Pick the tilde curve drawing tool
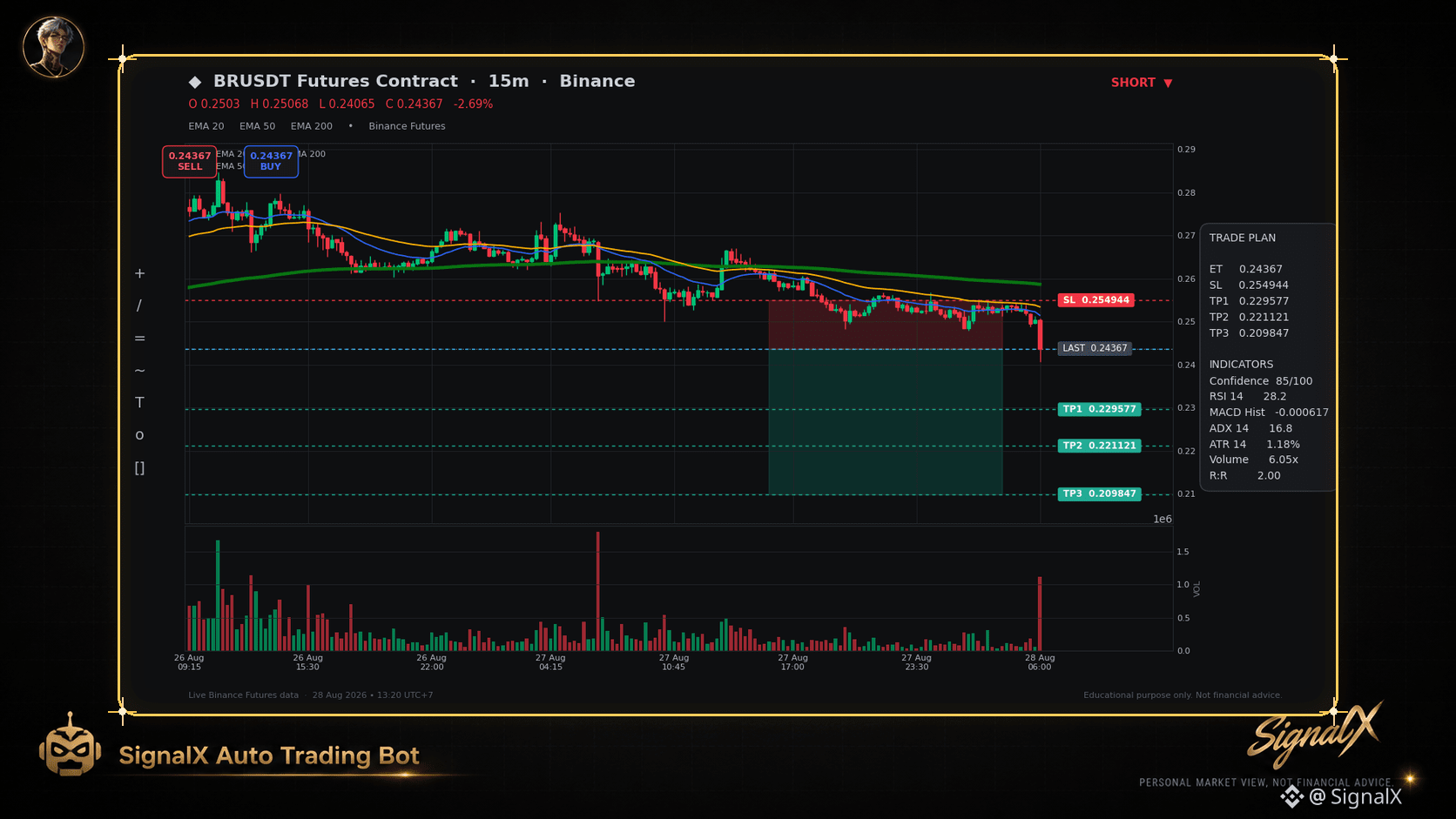This screenshot has height=819, width=1456. (x=139, y=371)
